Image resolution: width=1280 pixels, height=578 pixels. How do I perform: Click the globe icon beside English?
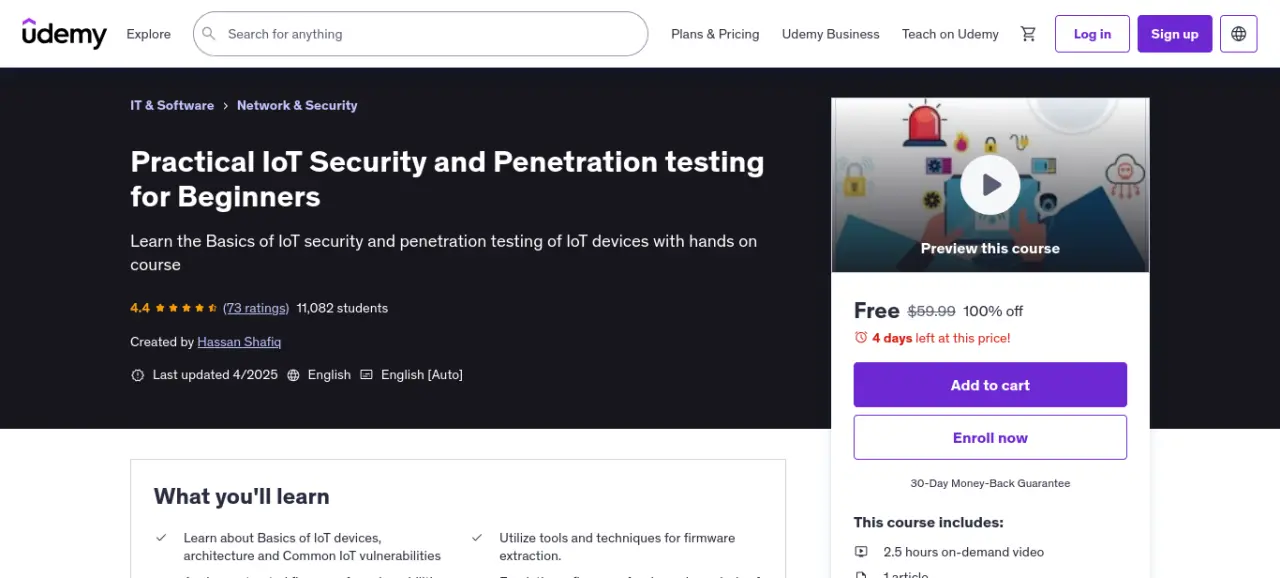pyautogui.click(x=293, y=375)
